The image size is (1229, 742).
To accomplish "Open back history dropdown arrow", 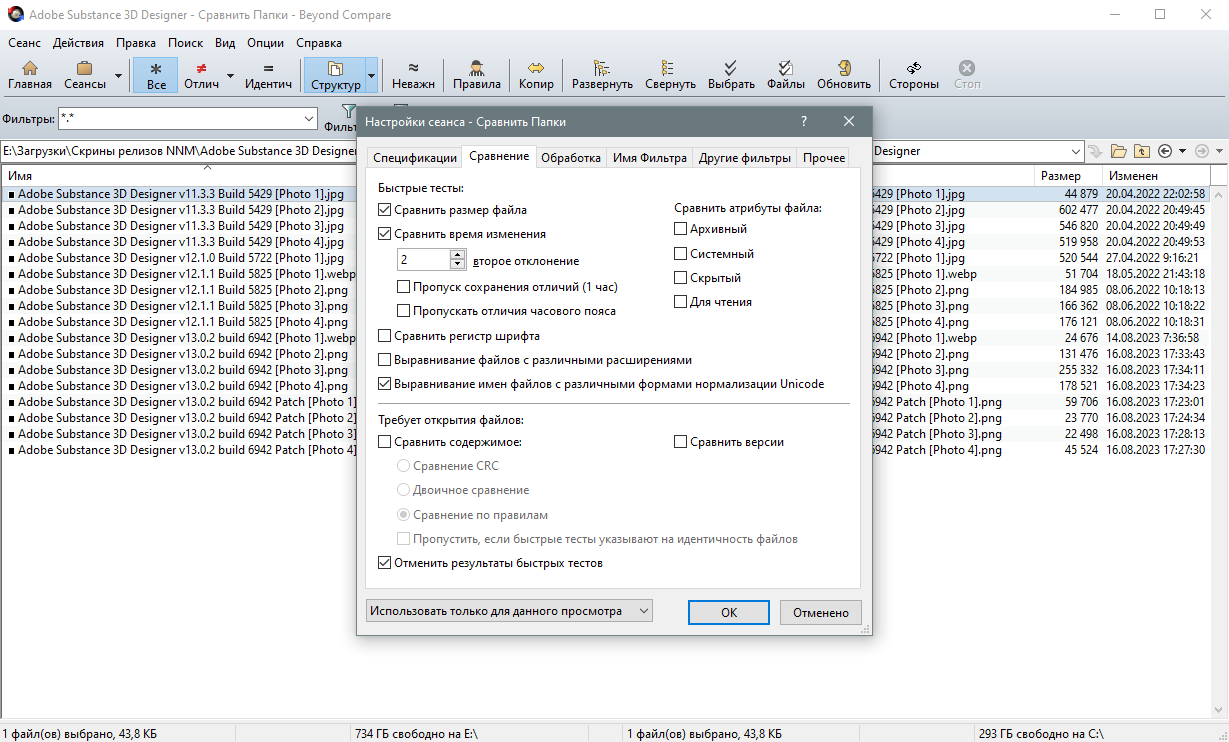I will click(x=1182, y=151).
